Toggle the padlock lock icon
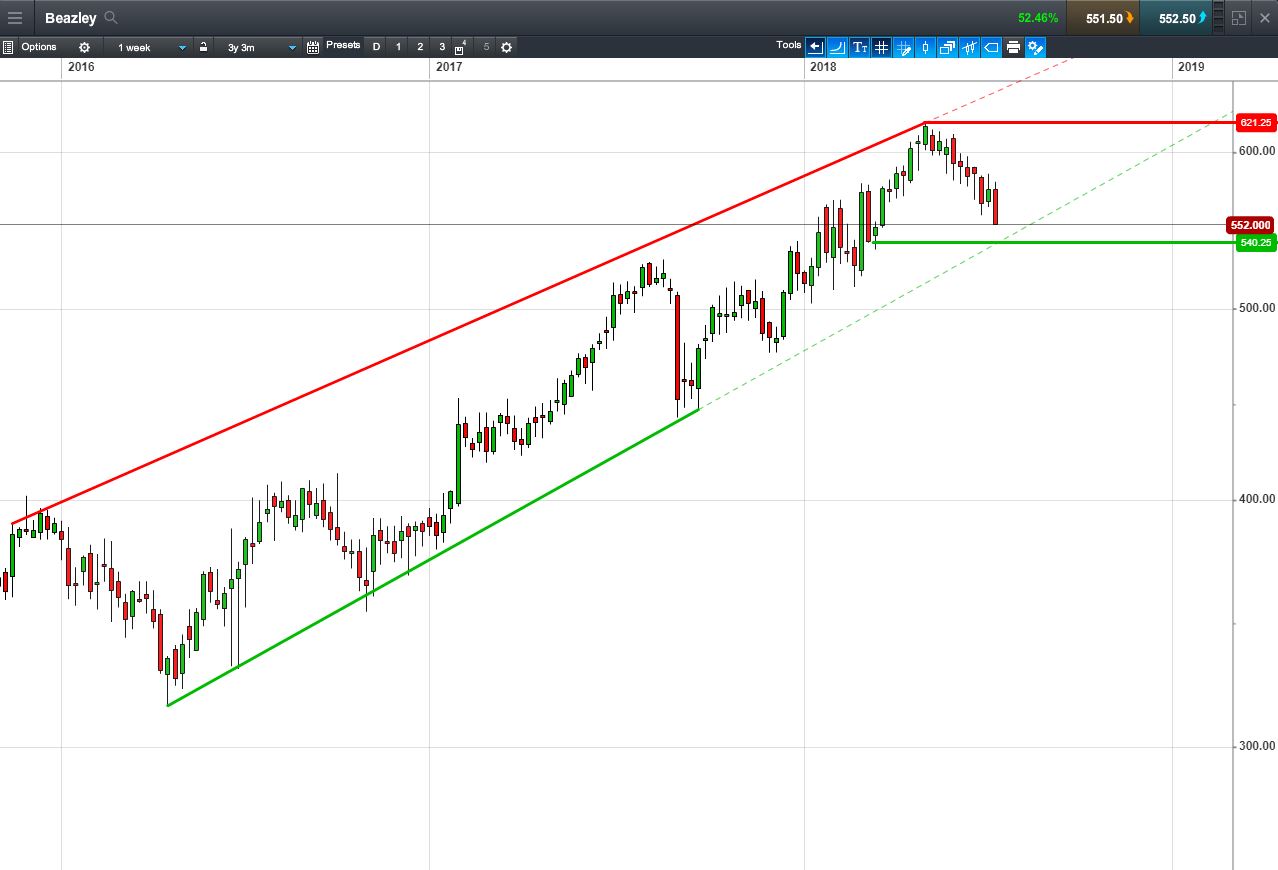1278x870 pixels. [x=203, y=47]
